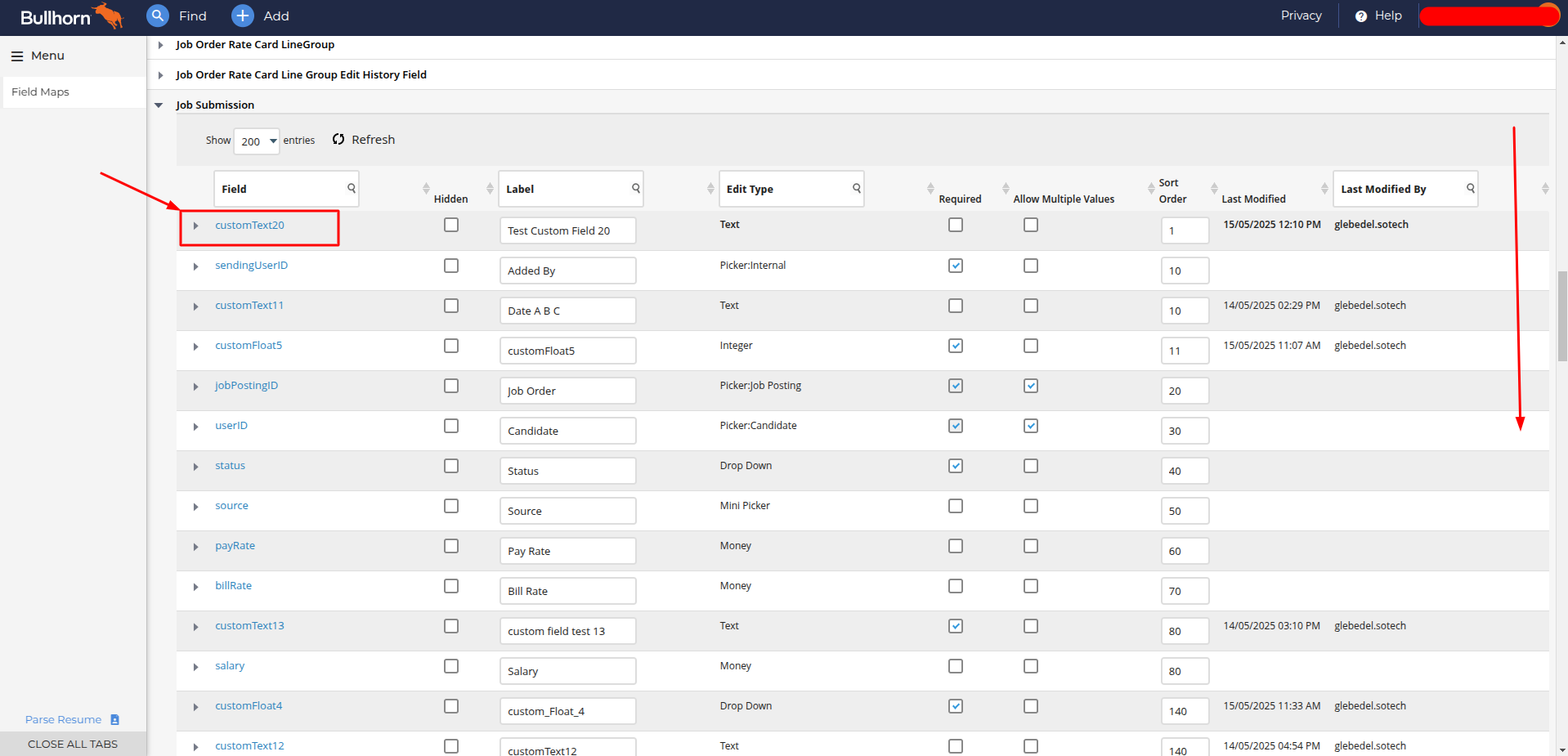Toggle Hidden checkbox for customText20

click(451, 225)
